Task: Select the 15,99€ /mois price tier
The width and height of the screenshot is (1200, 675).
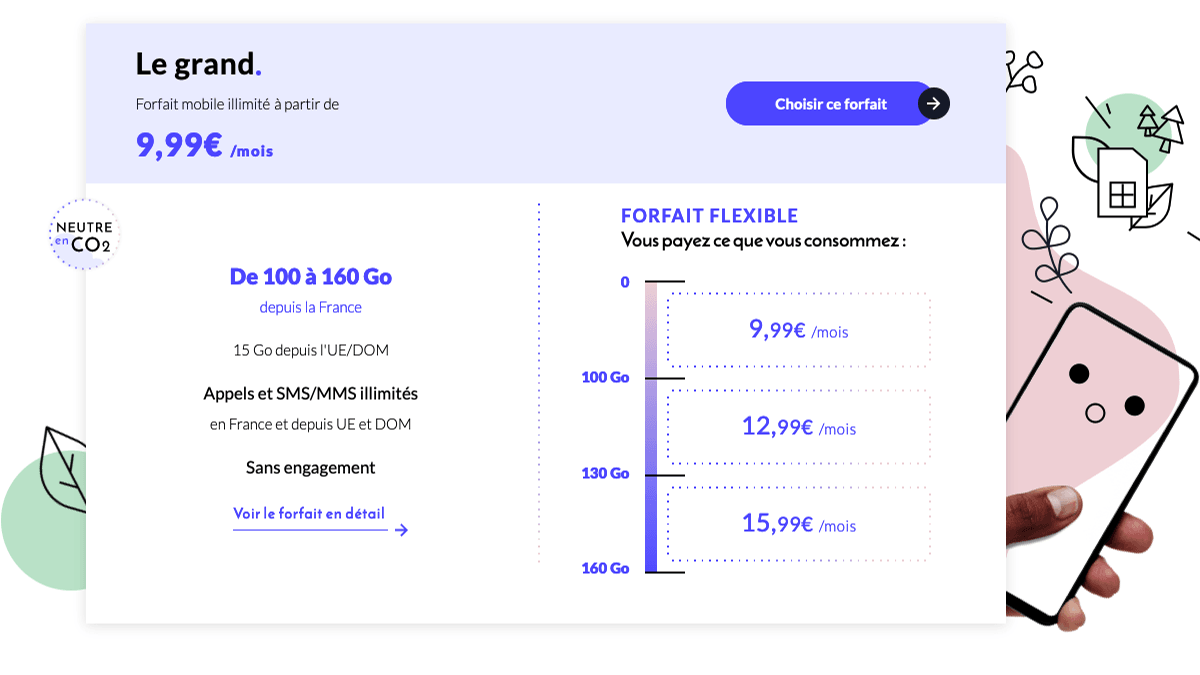Action: pos(798,524)
